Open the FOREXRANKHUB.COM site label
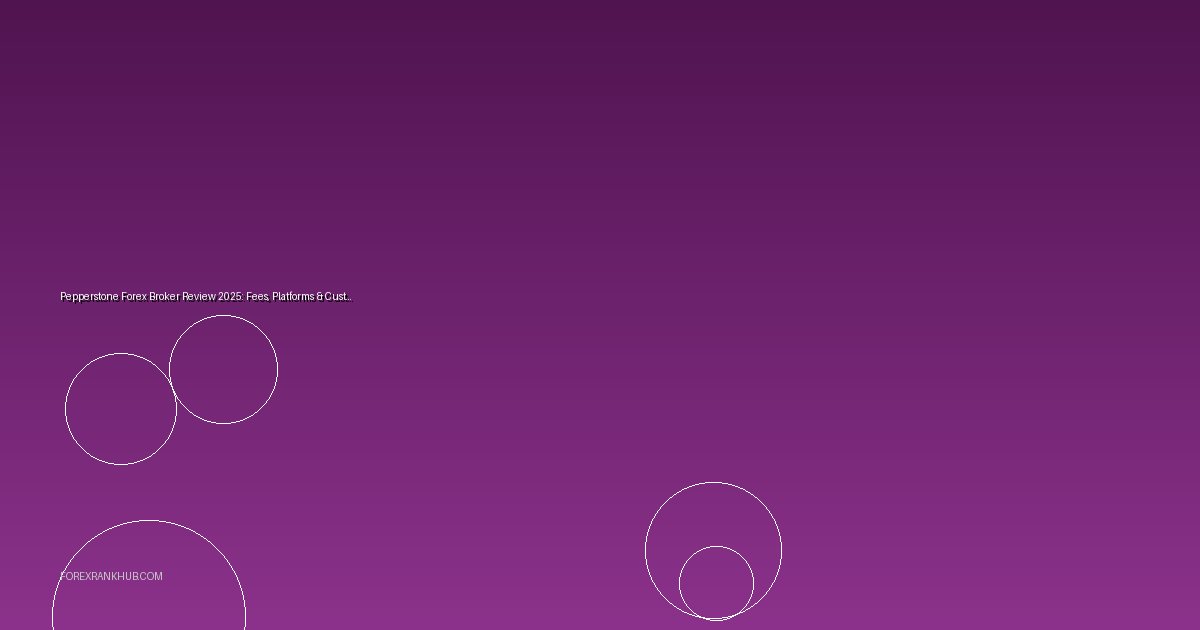1200x630 pixels. pyautogui.click(x=111, y=576)
